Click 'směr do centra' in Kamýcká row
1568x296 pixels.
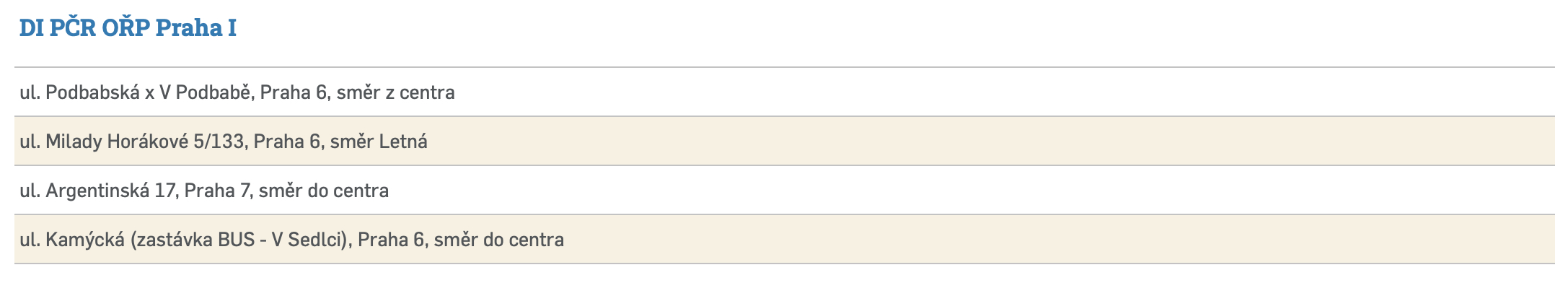(x=499, y=240)
